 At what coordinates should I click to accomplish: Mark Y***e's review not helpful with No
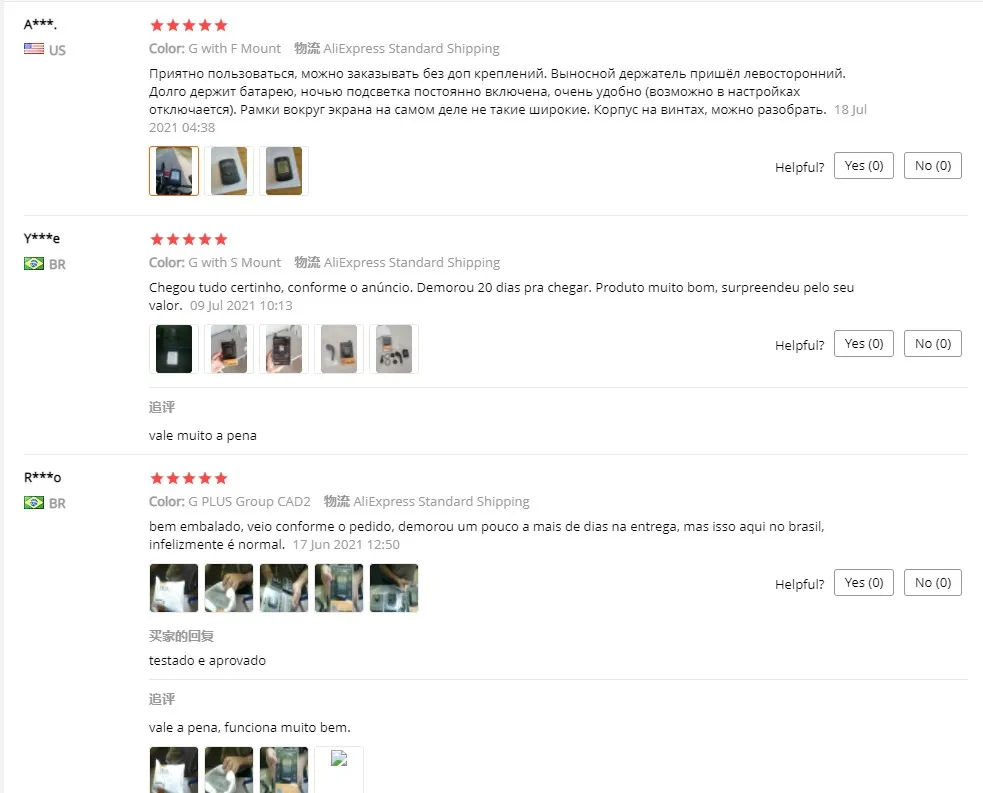[932, 344]
